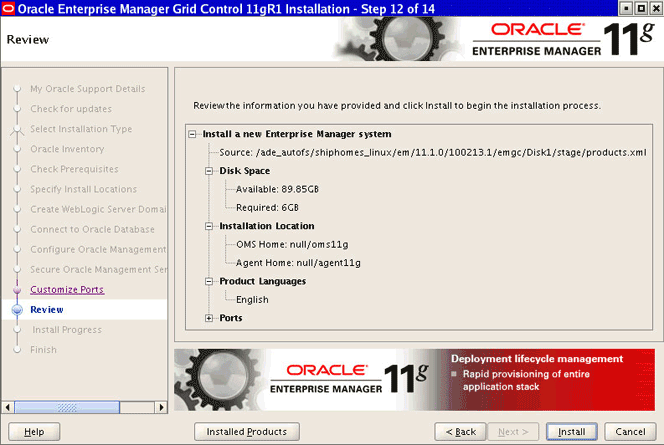Select the Source path tree row
Image resolution: width=664 pixels, height=445 pixels.
coord(433,152)
